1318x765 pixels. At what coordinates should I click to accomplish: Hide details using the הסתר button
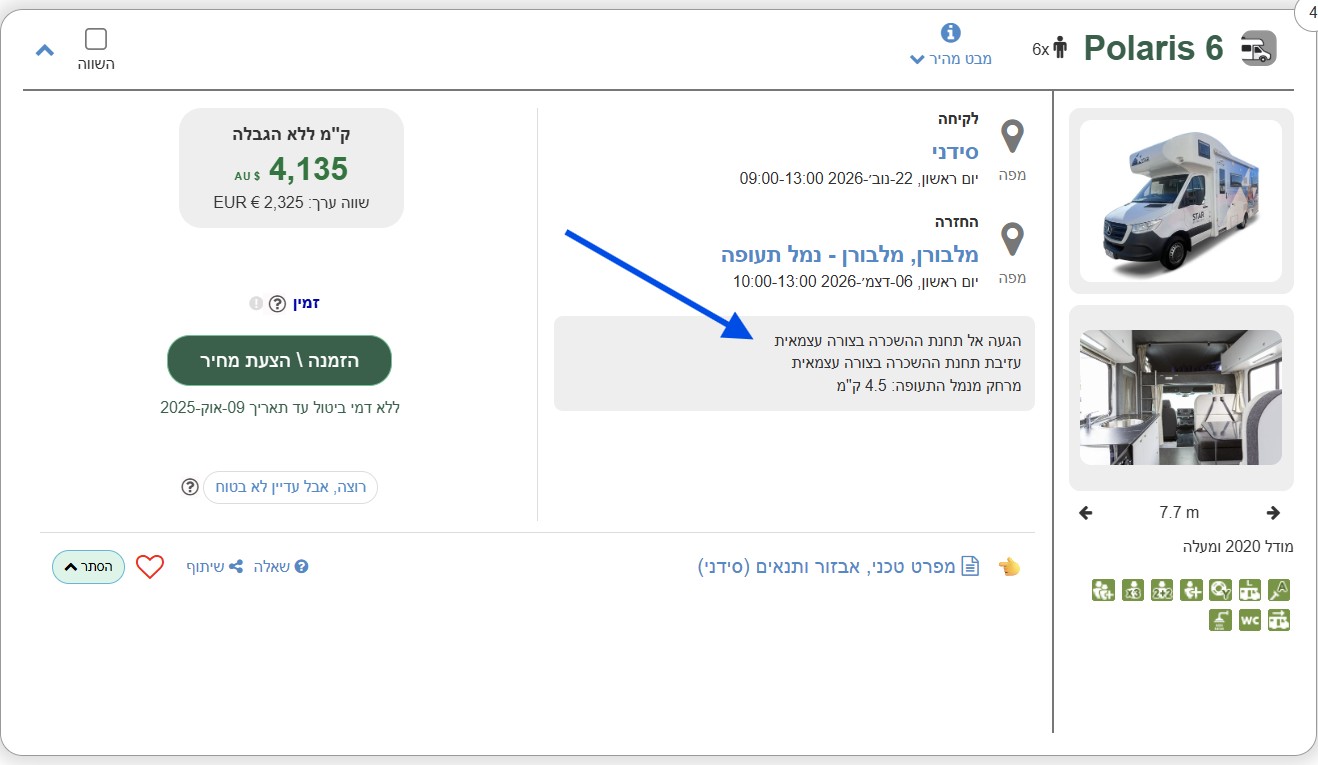[88, 567]
